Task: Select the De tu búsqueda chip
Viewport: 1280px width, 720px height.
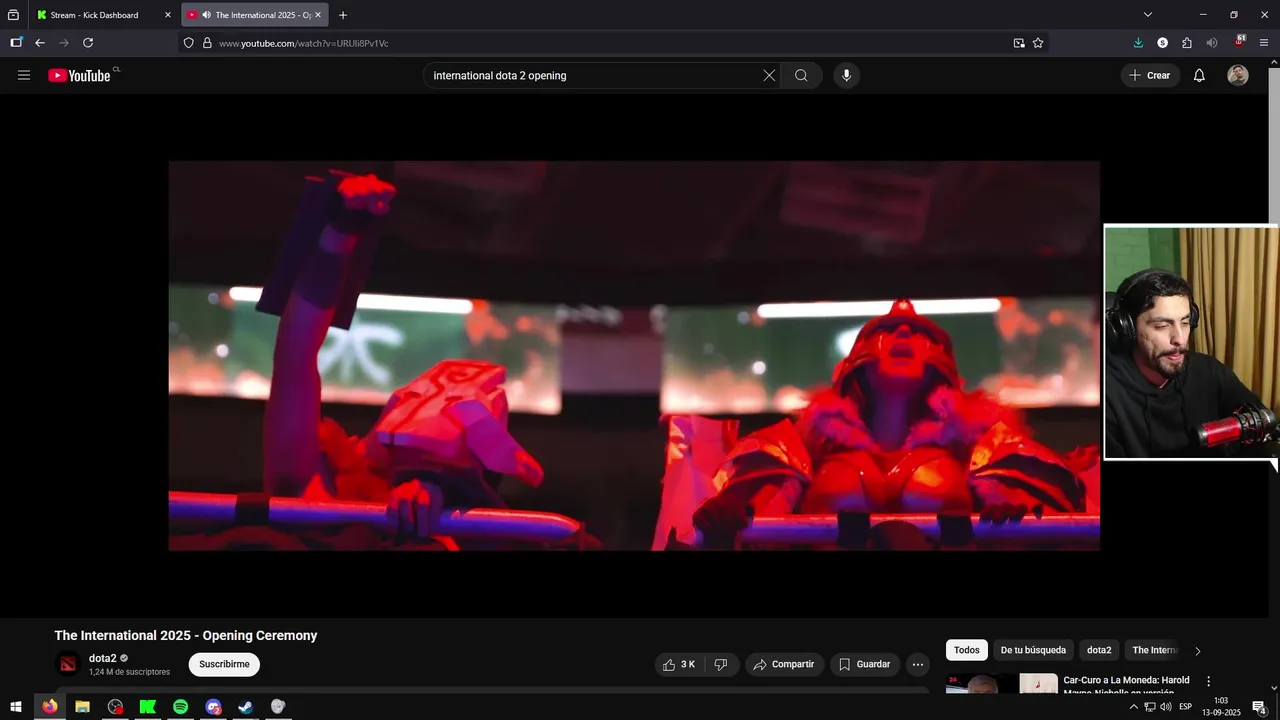Action: (x=1033, y=650)
